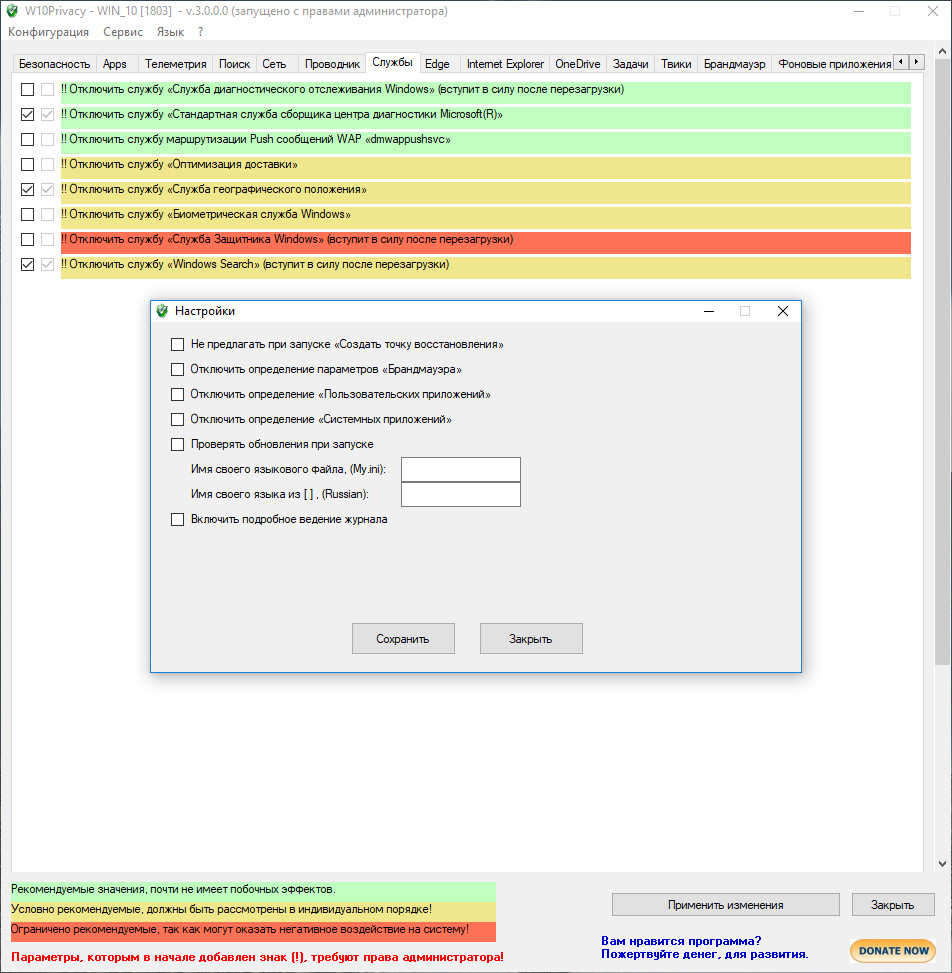The image size is (952, 973).
Task: Click the vertical scrollbar up arrow
Action: pos(943,52)
